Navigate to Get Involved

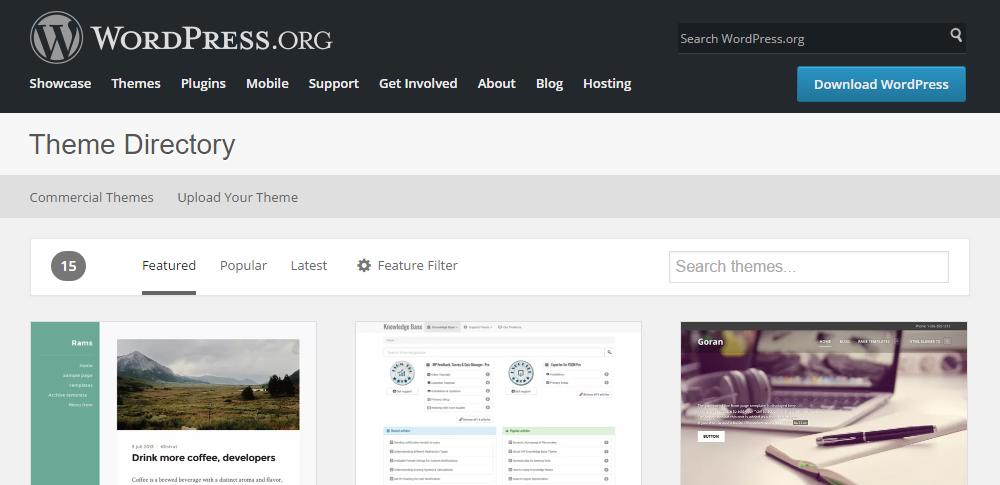(418, 84)
